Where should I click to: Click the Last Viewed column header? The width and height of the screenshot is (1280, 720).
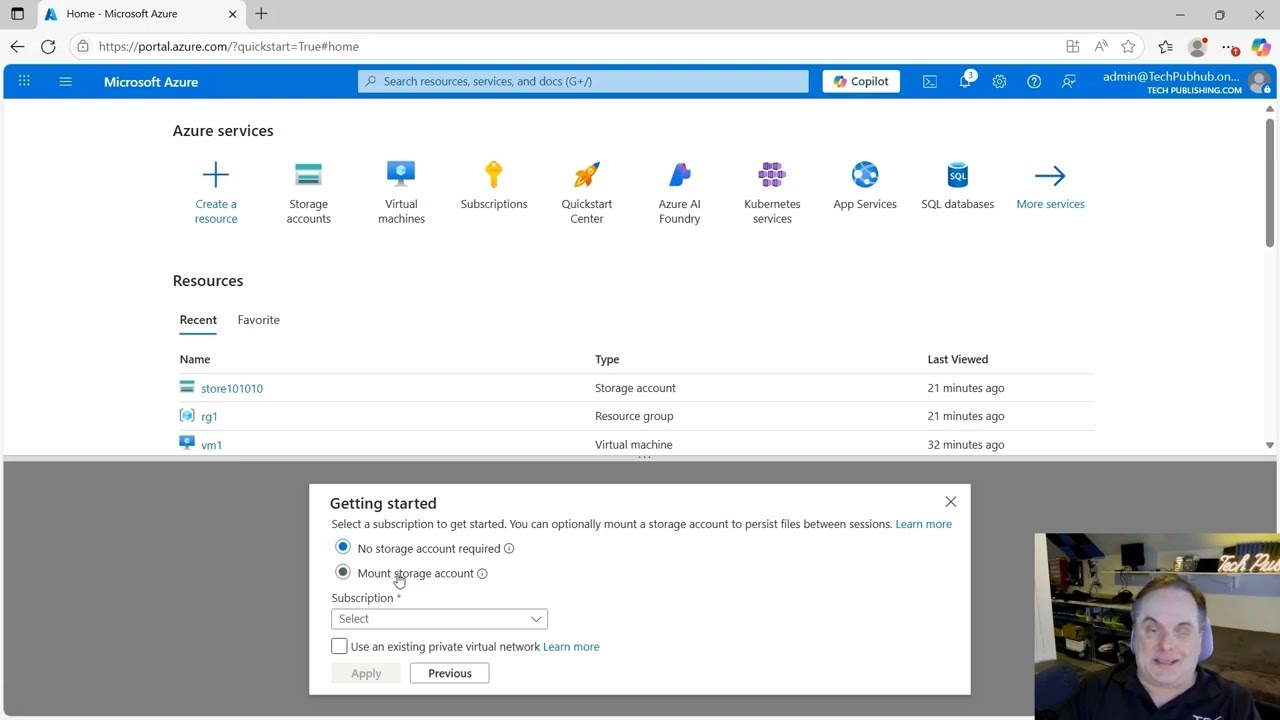point(958,359)
